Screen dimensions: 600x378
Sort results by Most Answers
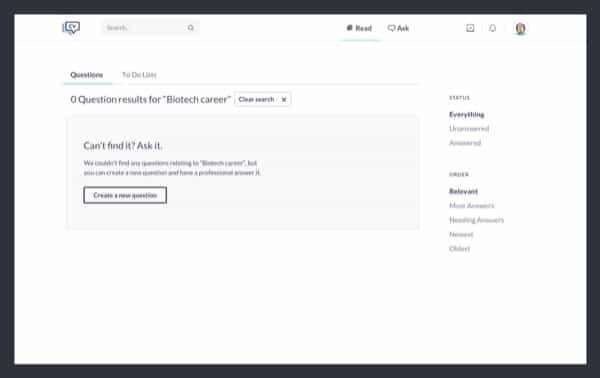[472, 206]
